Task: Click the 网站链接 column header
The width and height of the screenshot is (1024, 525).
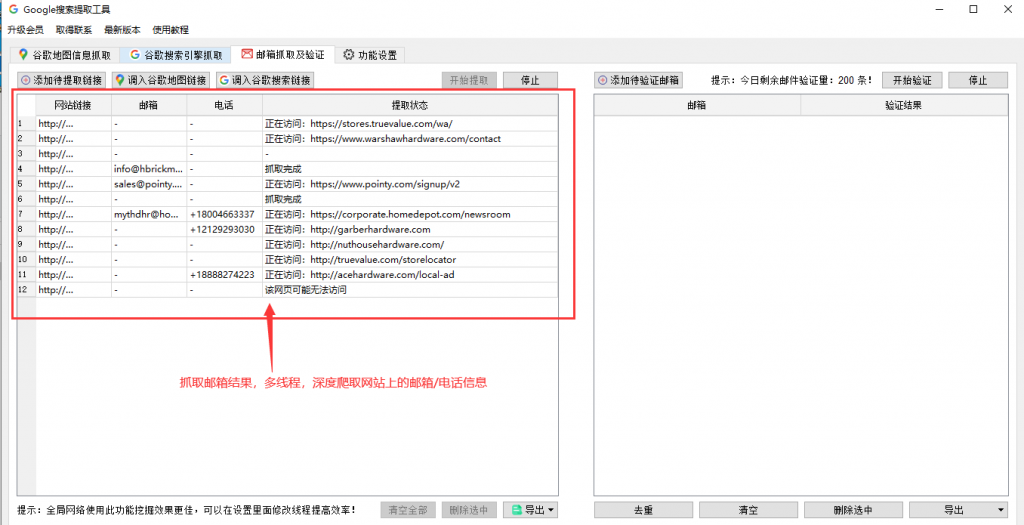Action: tap(73, 105)
